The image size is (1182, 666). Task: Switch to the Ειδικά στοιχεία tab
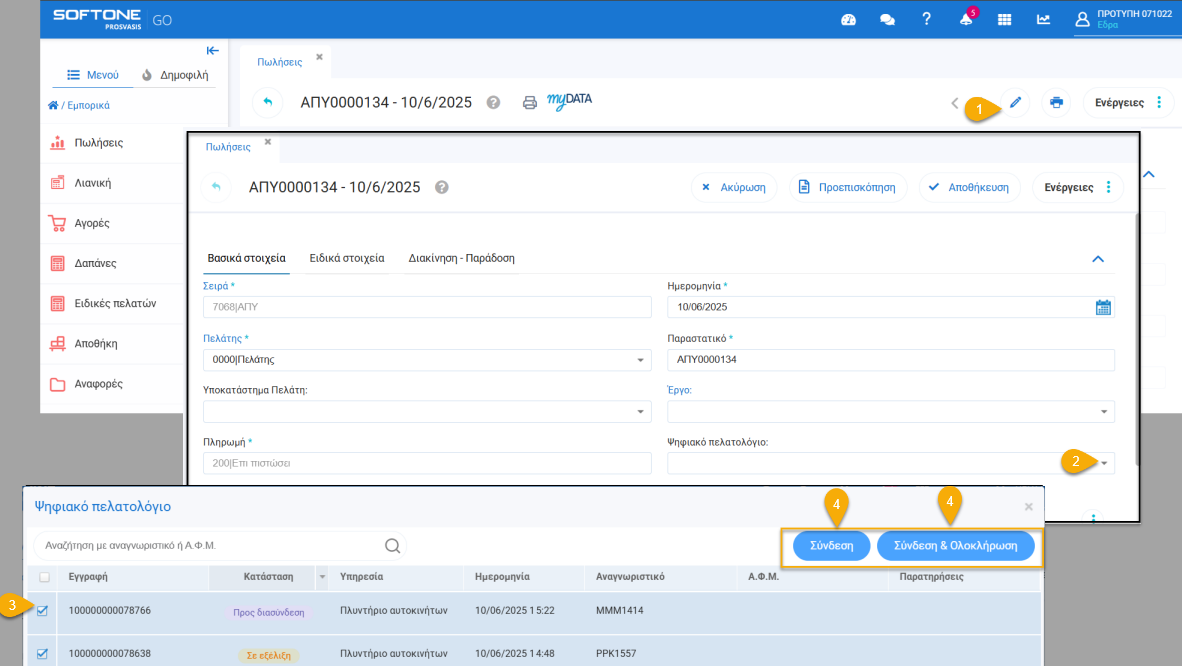(x=347, y=258)
